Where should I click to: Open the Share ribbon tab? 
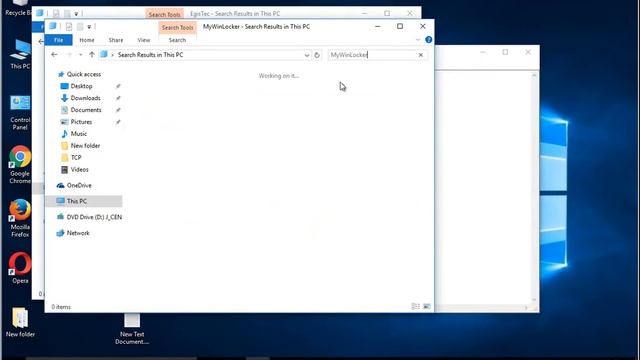[116, 40]
